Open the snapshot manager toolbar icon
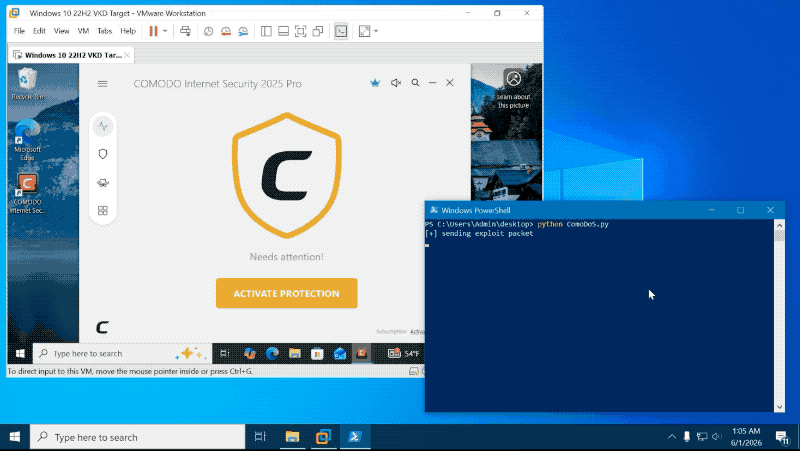The height and width of the screenshot is (451, 800). point(243,31)
